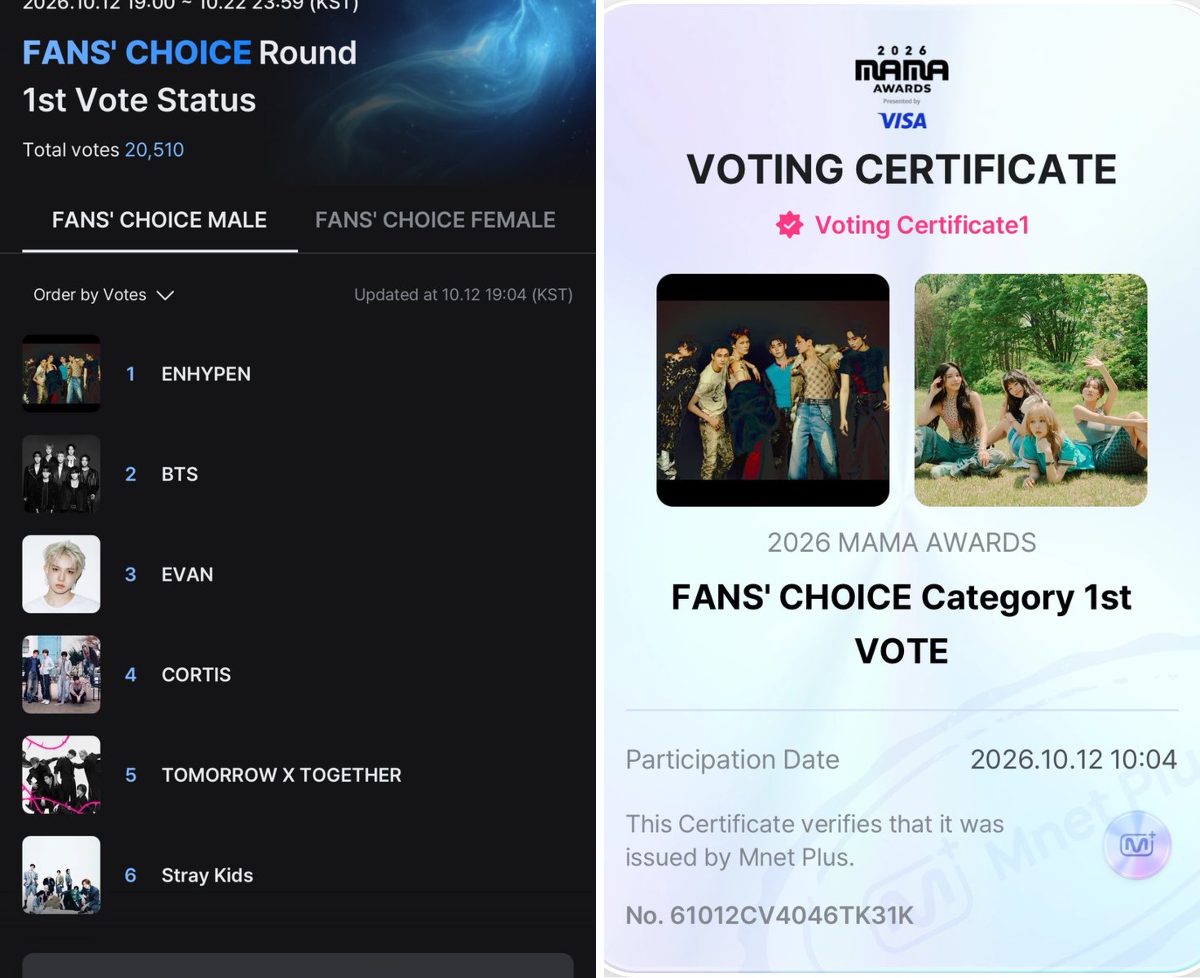Open the ENHYPEN thumbnail in ranking list
1200x978 pixels.
tap(61, 373)
